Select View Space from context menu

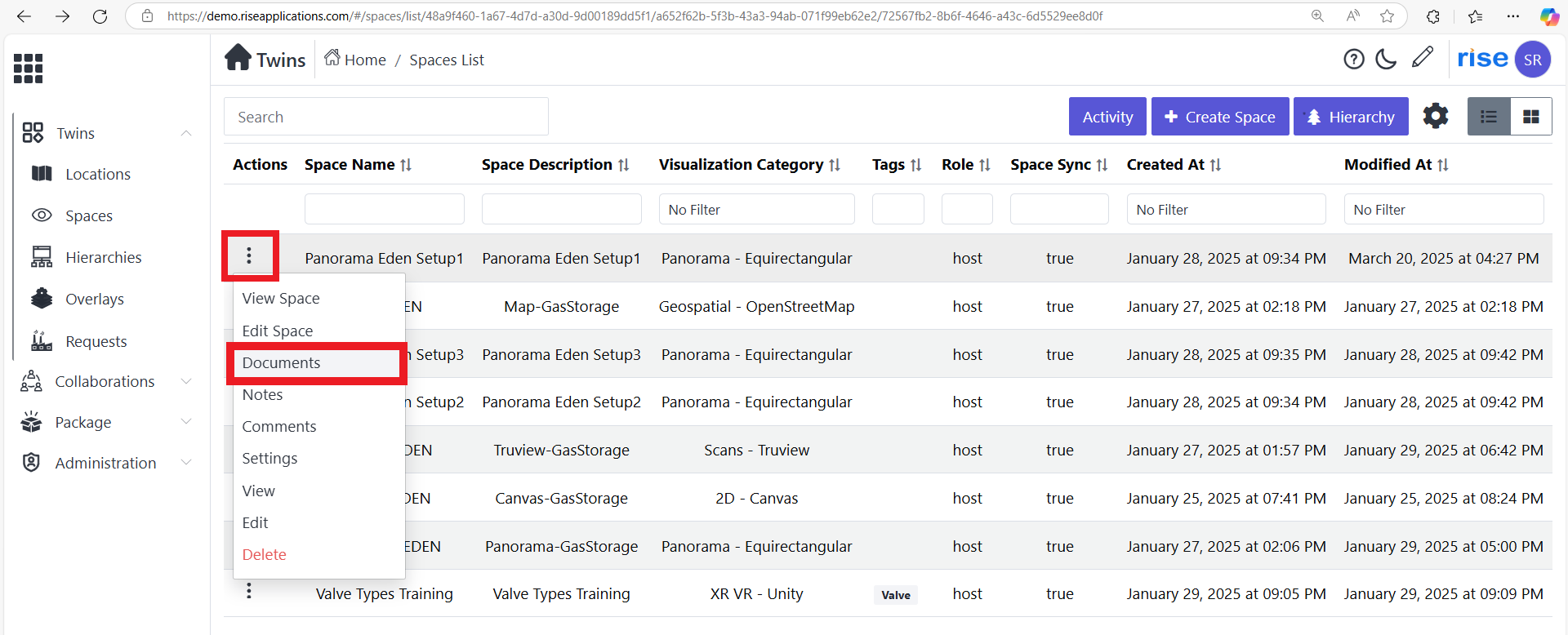coord(281,299)
